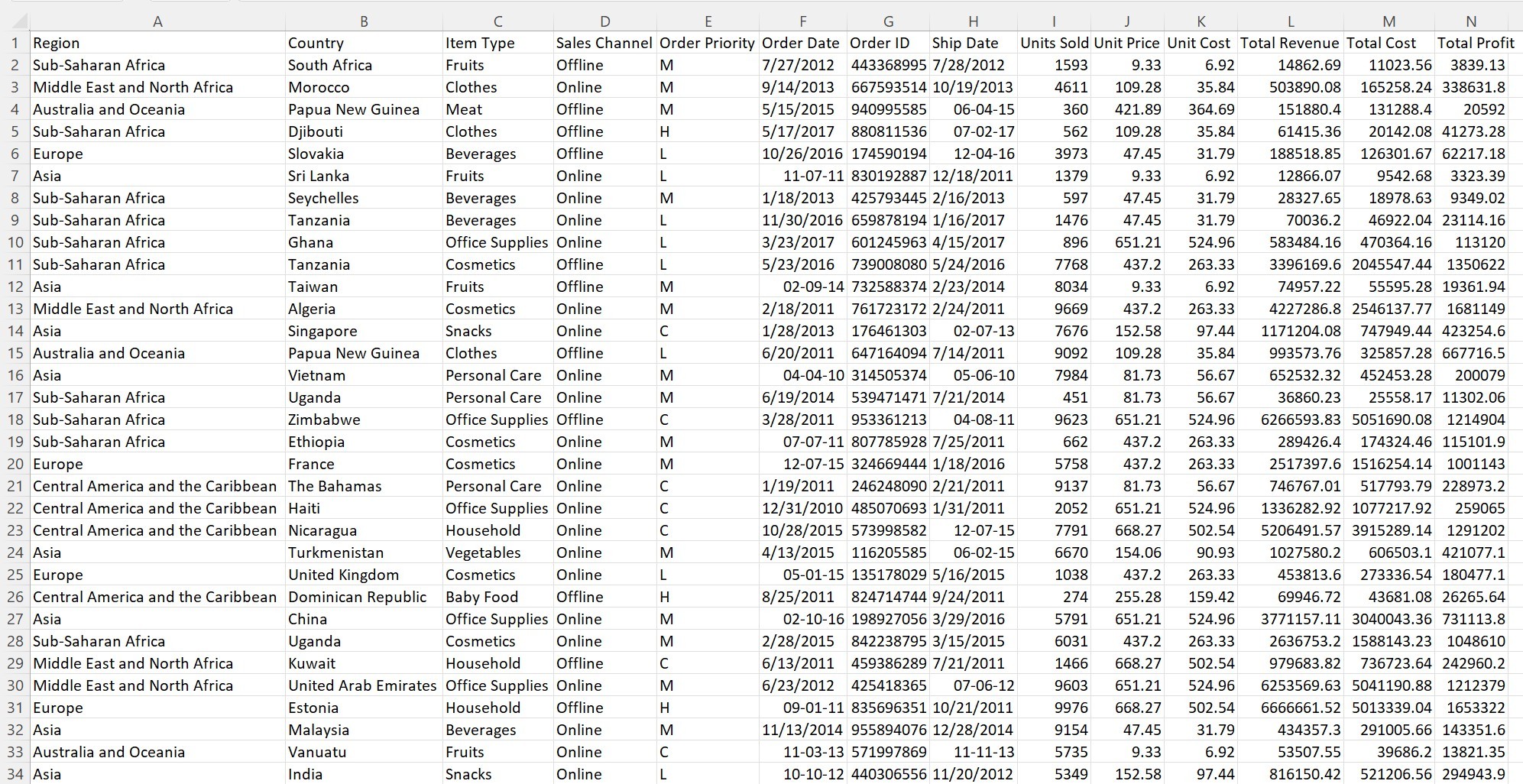Select the 'Unit Price' header cell
Screen dimensions: 1523x784
pos(1127,43)
